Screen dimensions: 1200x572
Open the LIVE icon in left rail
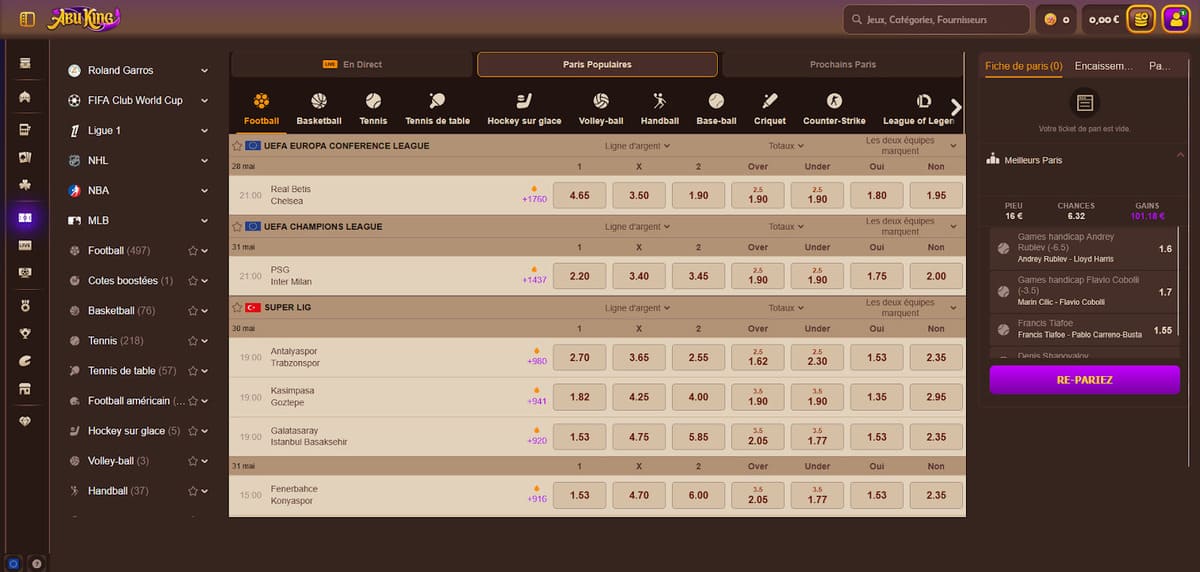[25, 244]
